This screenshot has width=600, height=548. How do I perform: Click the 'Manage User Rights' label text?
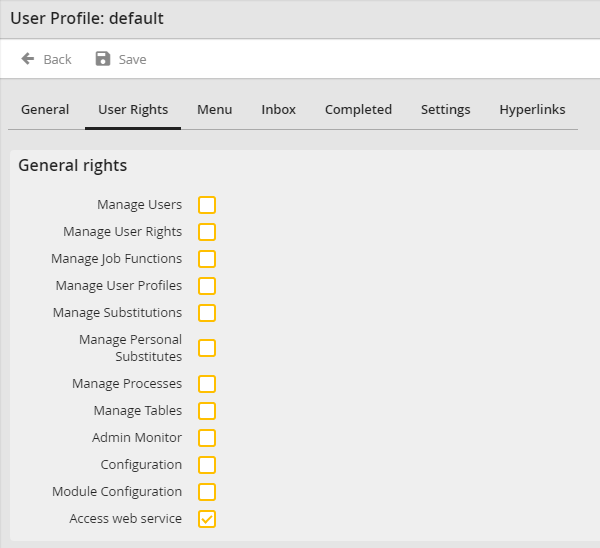coord(122,232)
